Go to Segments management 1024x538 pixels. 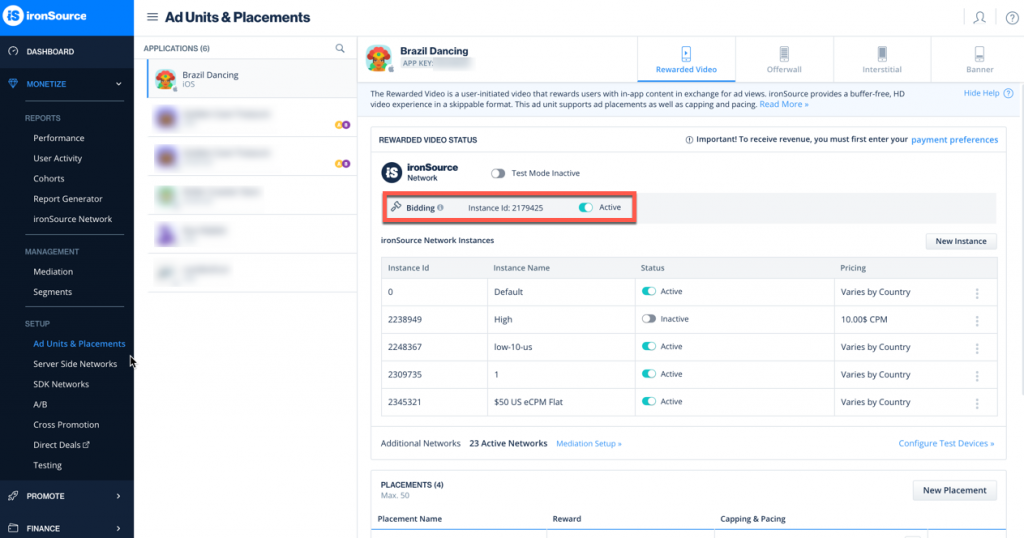52,292
